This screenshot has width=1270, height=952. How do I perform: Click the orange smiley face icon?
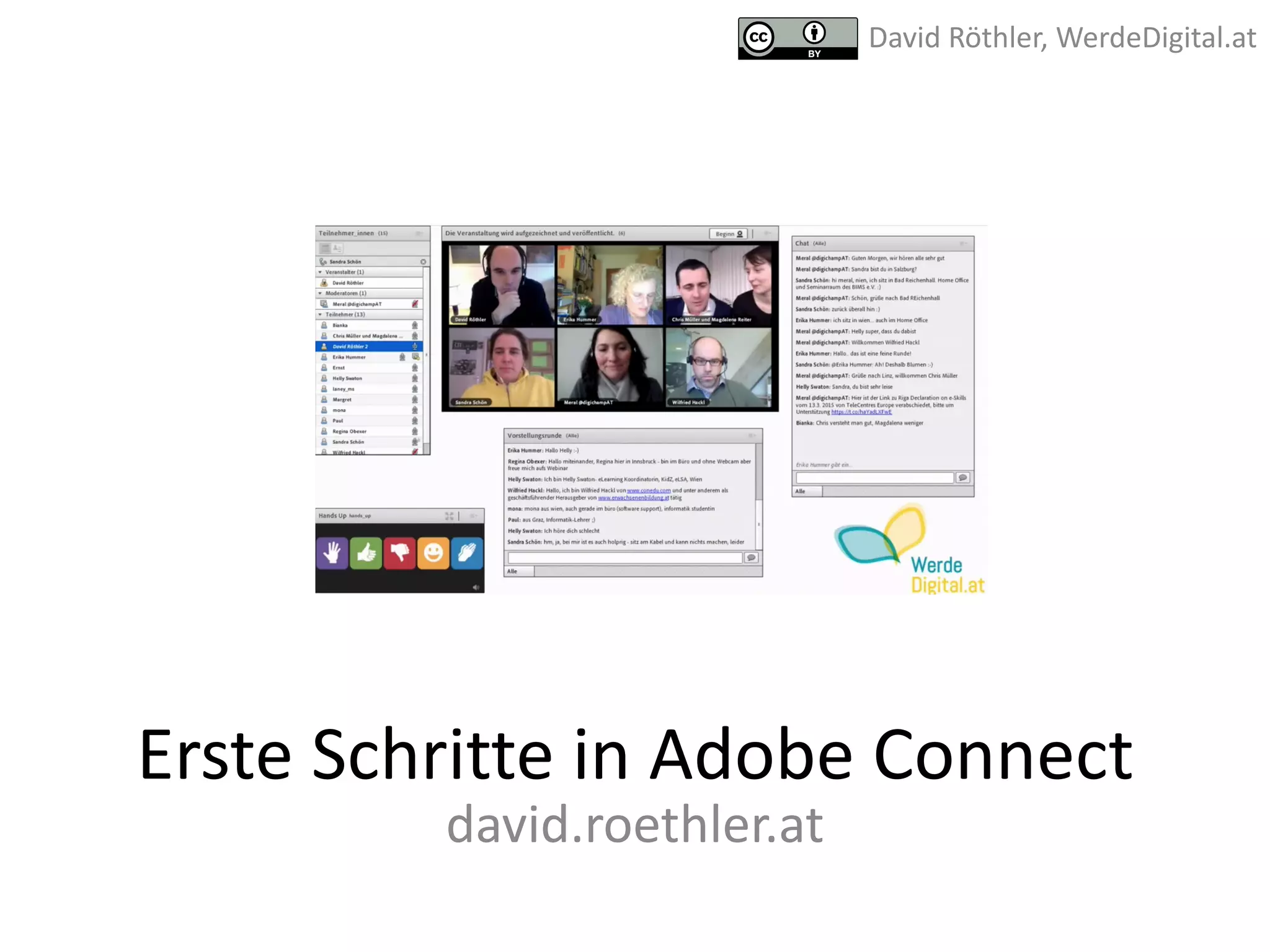pos(433,552)
